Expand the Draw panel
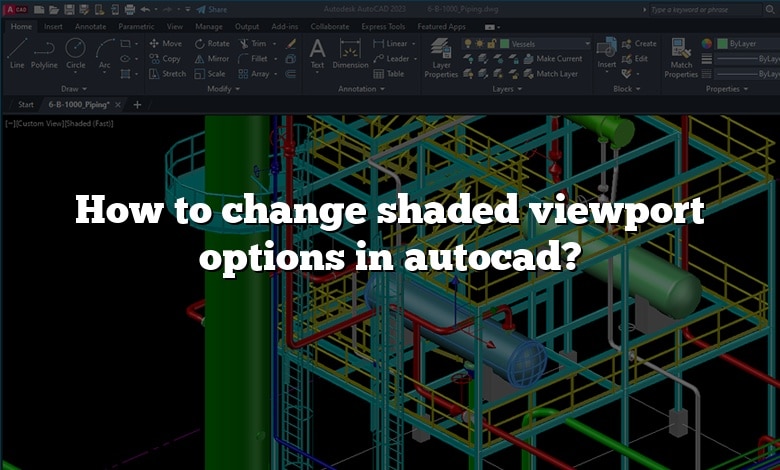780x470 pixels. pos(74,89)
